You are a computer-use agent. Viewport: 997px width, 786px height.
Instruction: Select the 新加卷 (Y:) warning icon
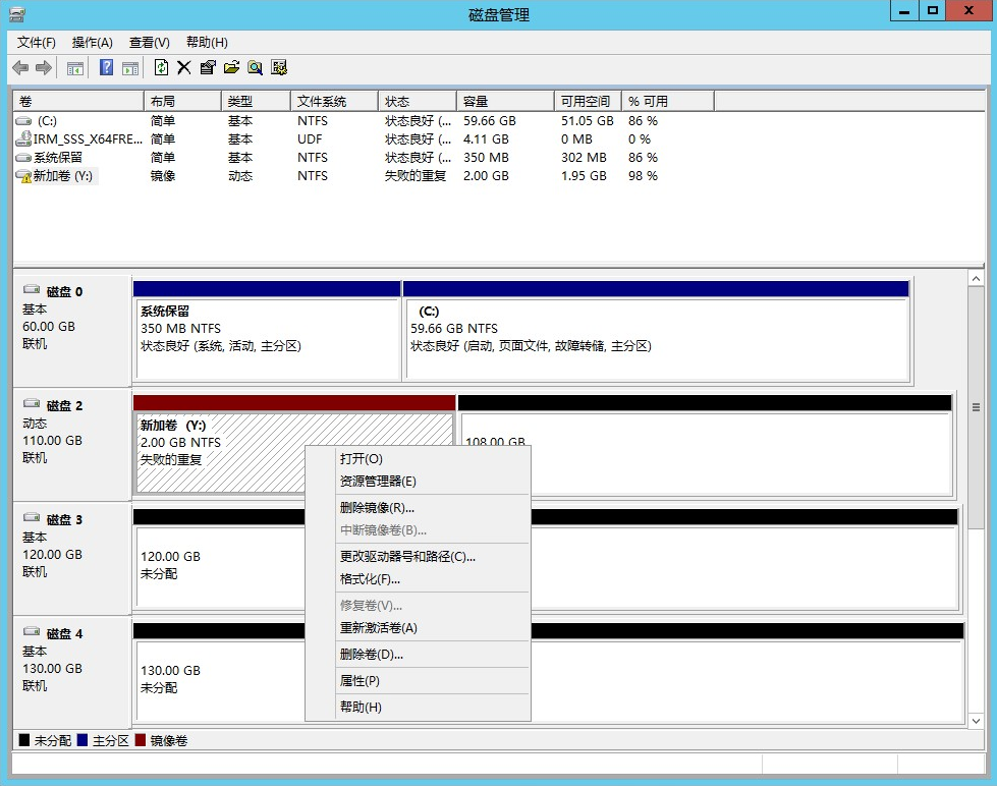24,176
